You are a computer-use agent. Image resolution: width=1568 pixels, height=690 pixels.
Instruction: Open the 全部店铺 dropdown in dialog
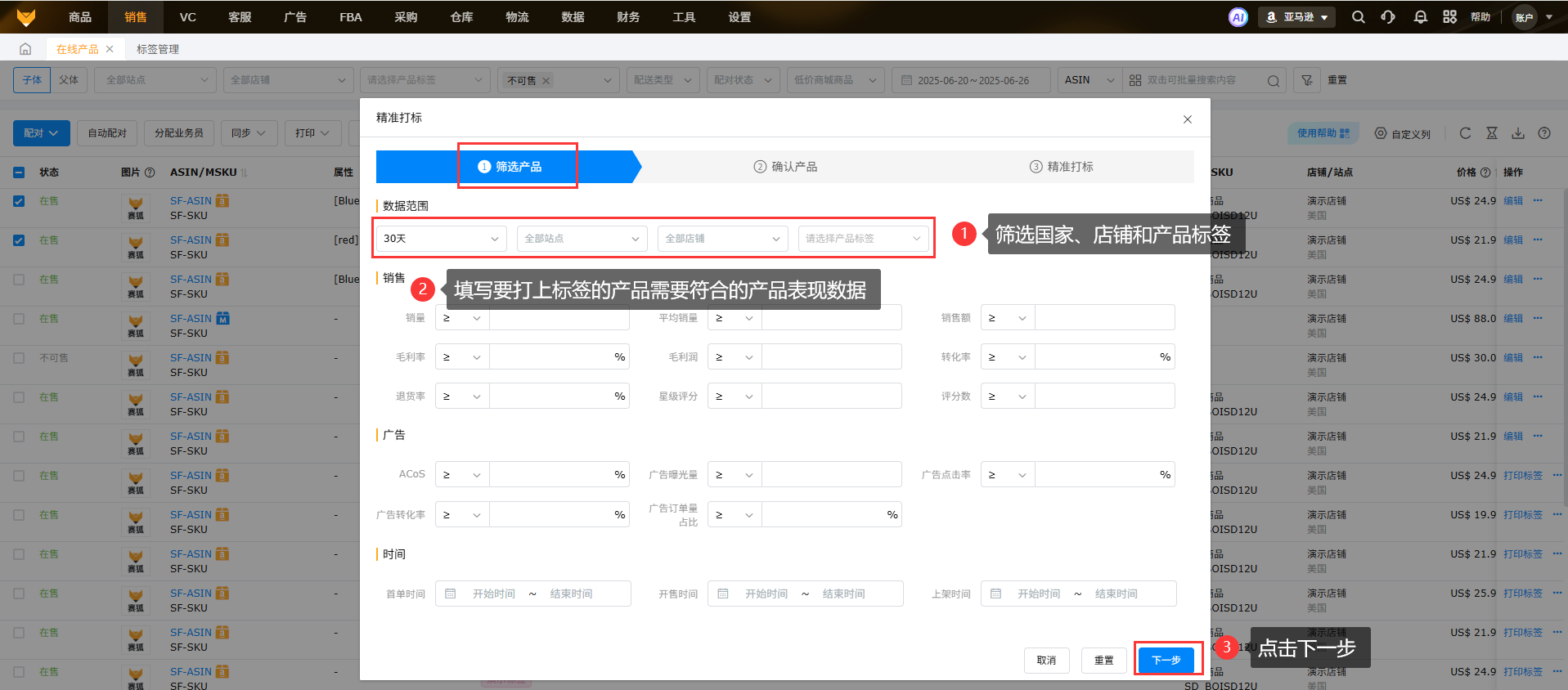coord(723,239)
